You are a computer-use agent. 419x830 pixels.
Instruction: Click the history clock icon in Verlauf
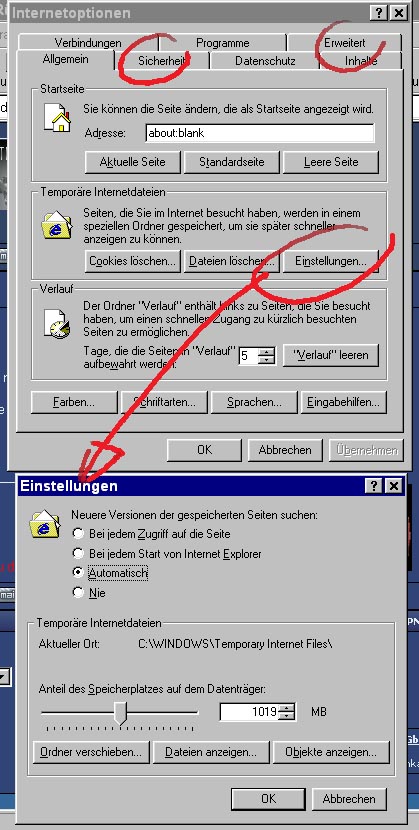(57, 323)
